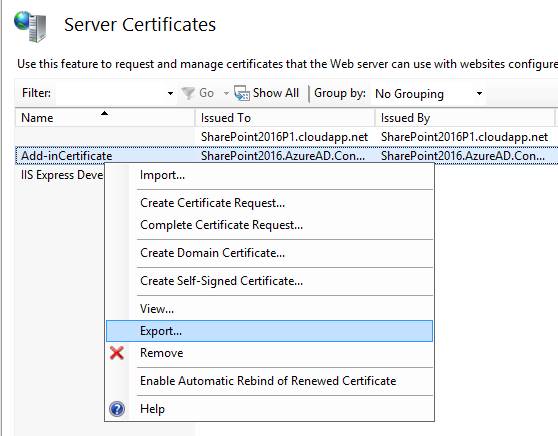
Task: Select Export... in the context menu
Action: click(x=269, y=331)
